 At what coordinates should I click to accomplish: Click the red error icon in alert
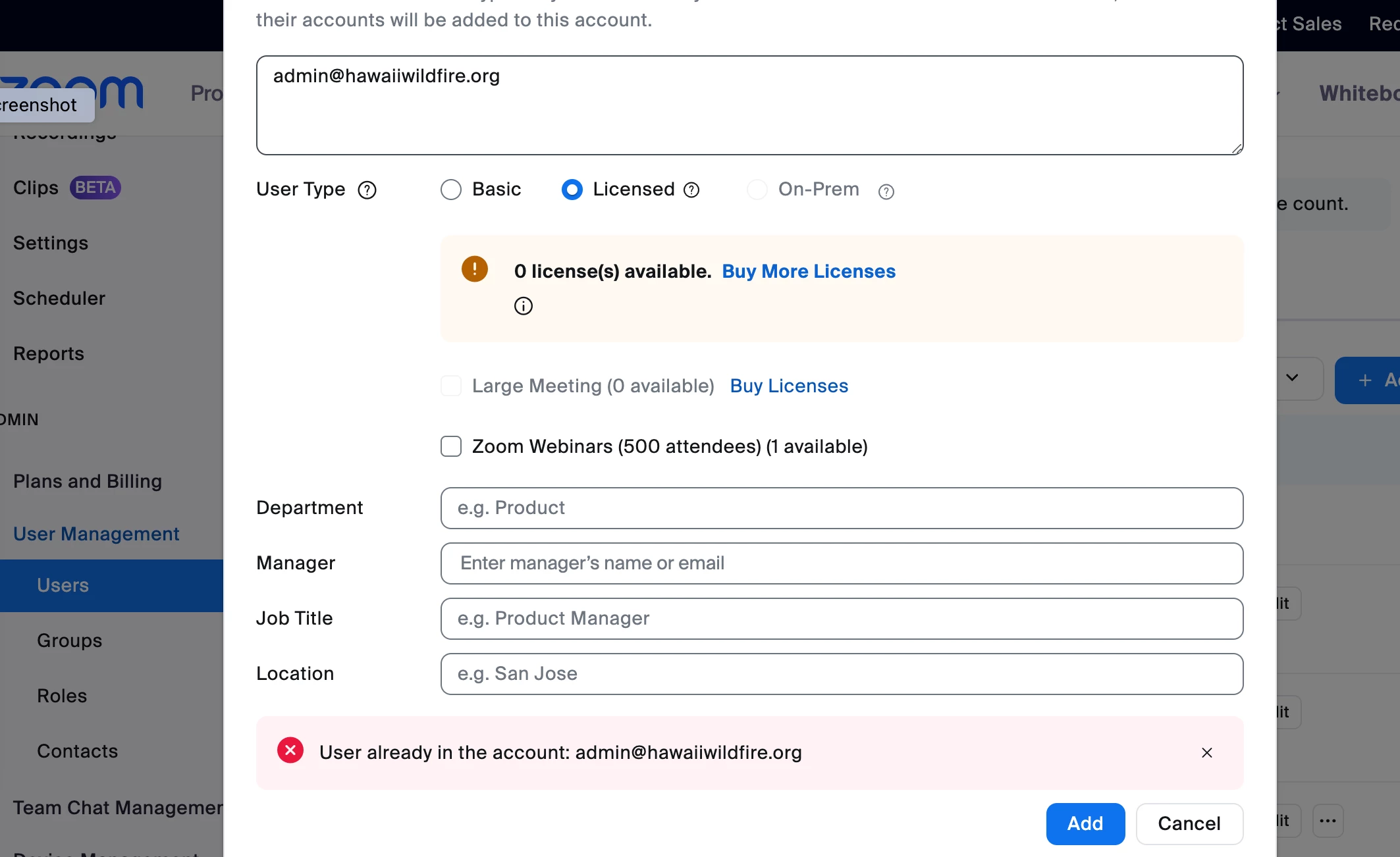pos(290,750)
